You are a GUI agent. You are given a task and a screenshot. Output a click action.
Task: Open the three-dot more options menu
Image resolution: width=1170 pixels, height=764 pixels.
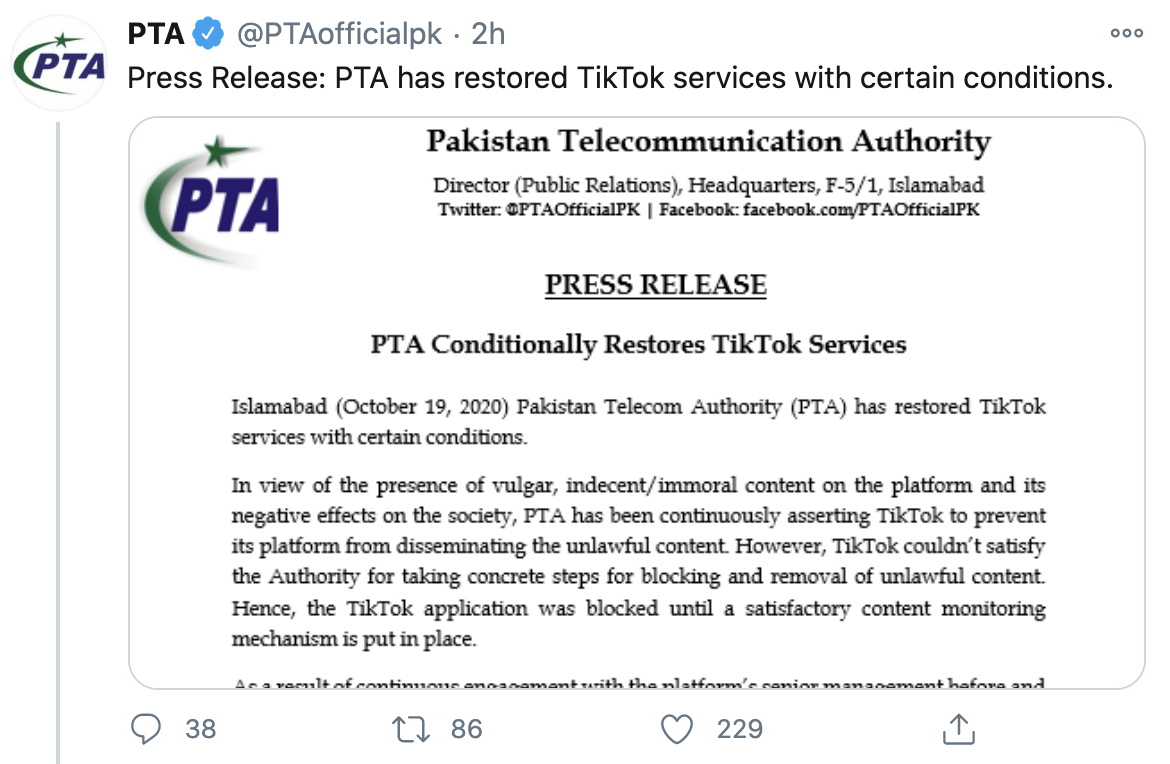1126,33
